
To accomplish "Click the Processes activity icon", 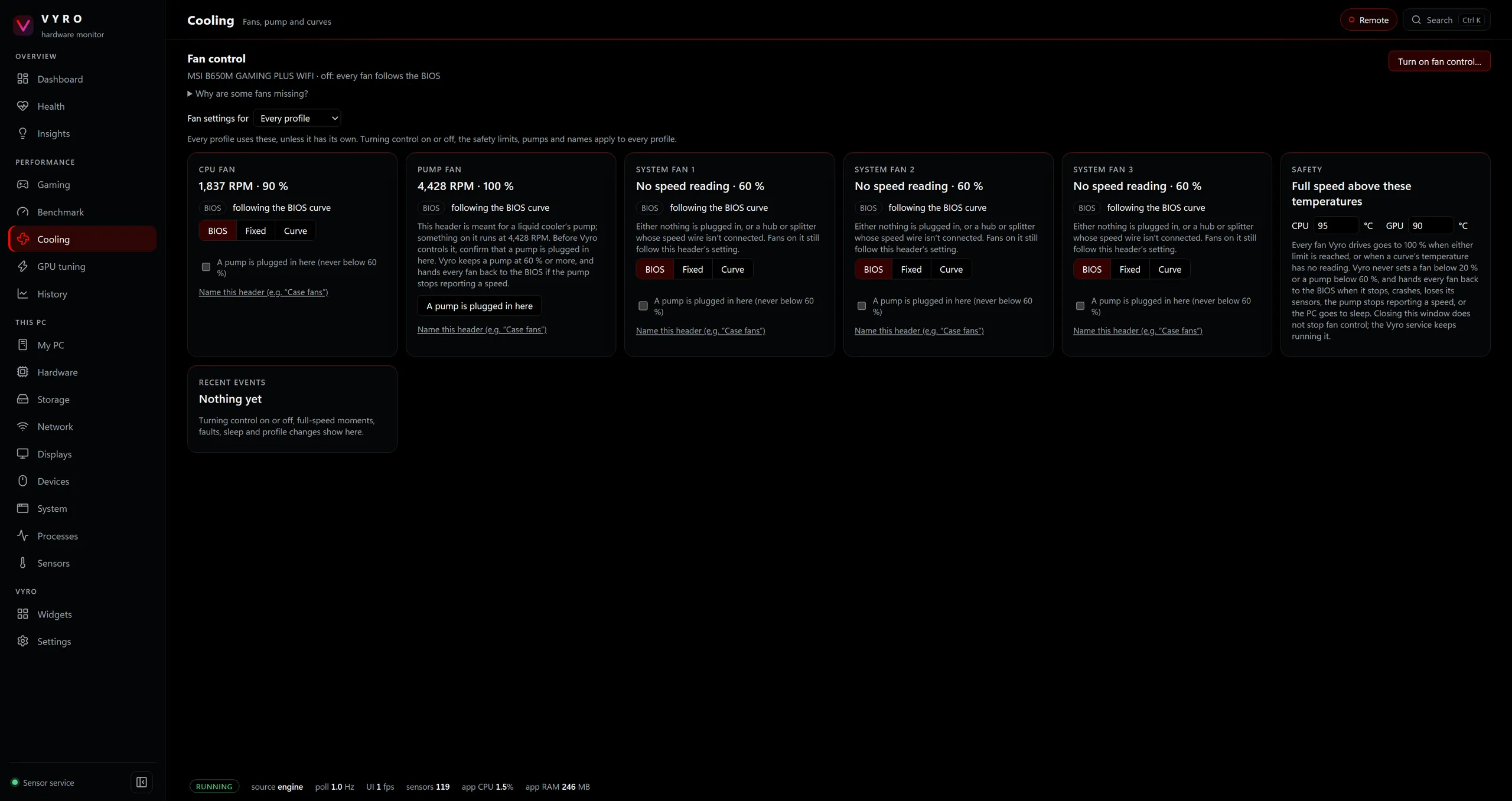I will click(x=22, y=535).
